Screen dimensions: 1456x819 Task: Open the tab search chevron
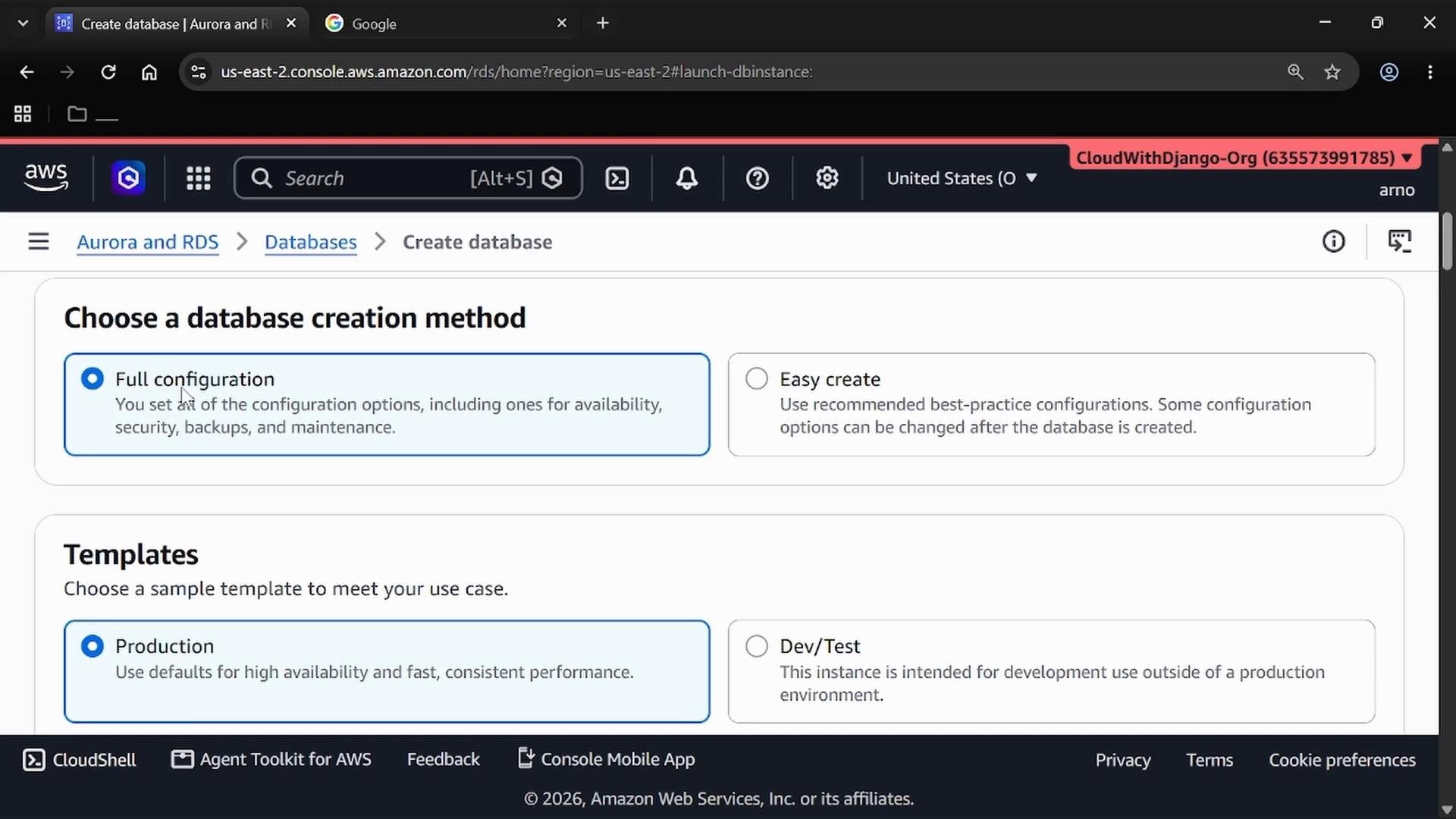[23, 23]
